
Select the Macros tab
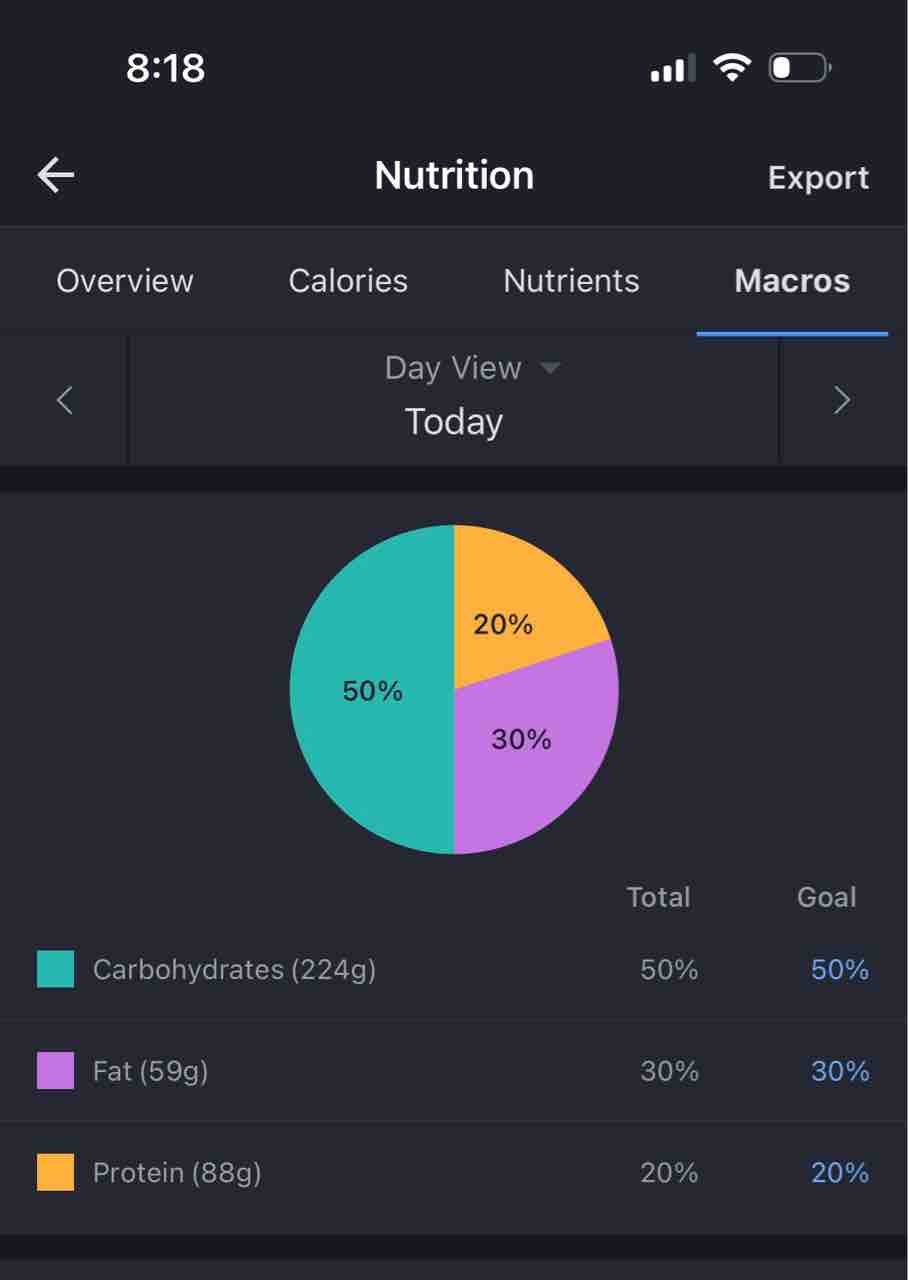[792, 281]
